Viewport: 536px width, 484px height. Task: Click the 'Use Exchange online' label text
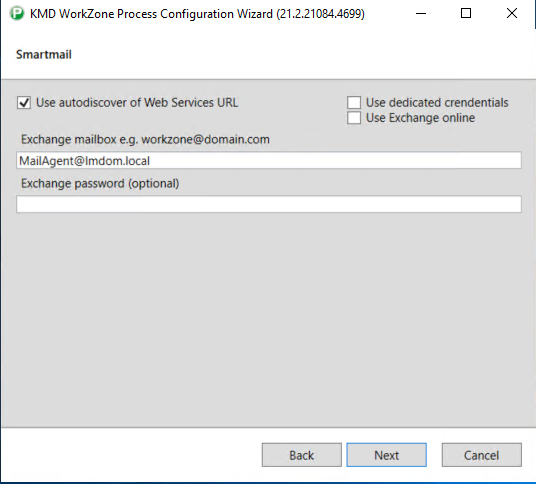pos(420,118)
